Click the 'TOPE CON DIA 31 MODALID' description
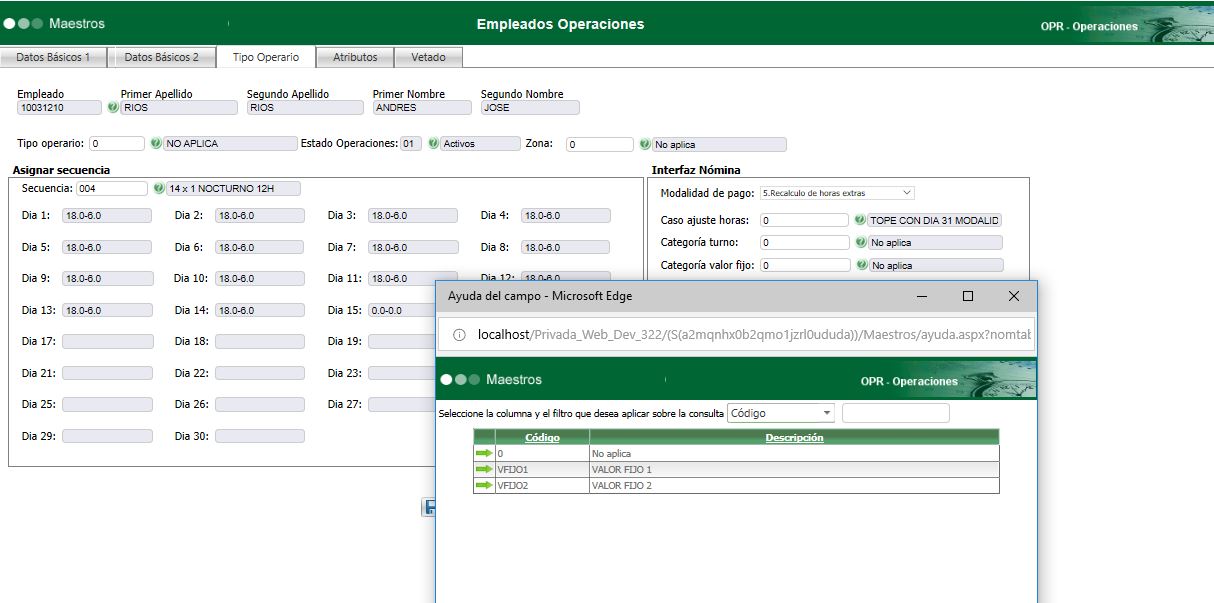The height and width of the screenshot is (603, 1214). [935, 220]
